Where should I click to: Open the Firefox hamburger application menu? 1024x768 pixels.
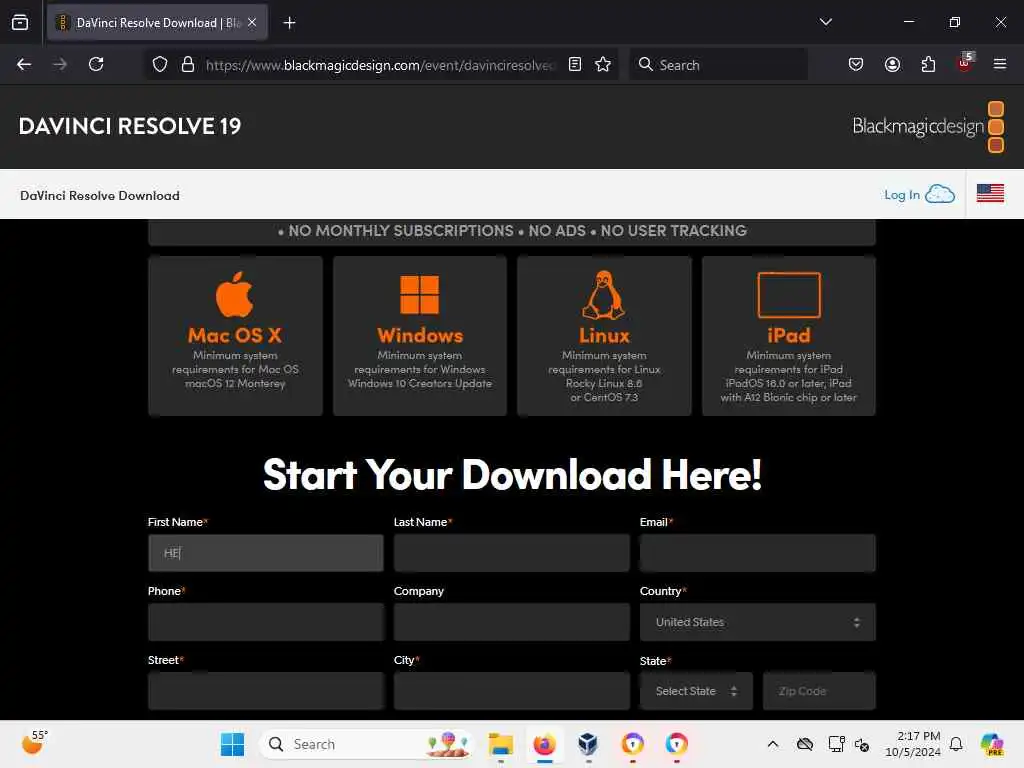(x=1000, y=64)
